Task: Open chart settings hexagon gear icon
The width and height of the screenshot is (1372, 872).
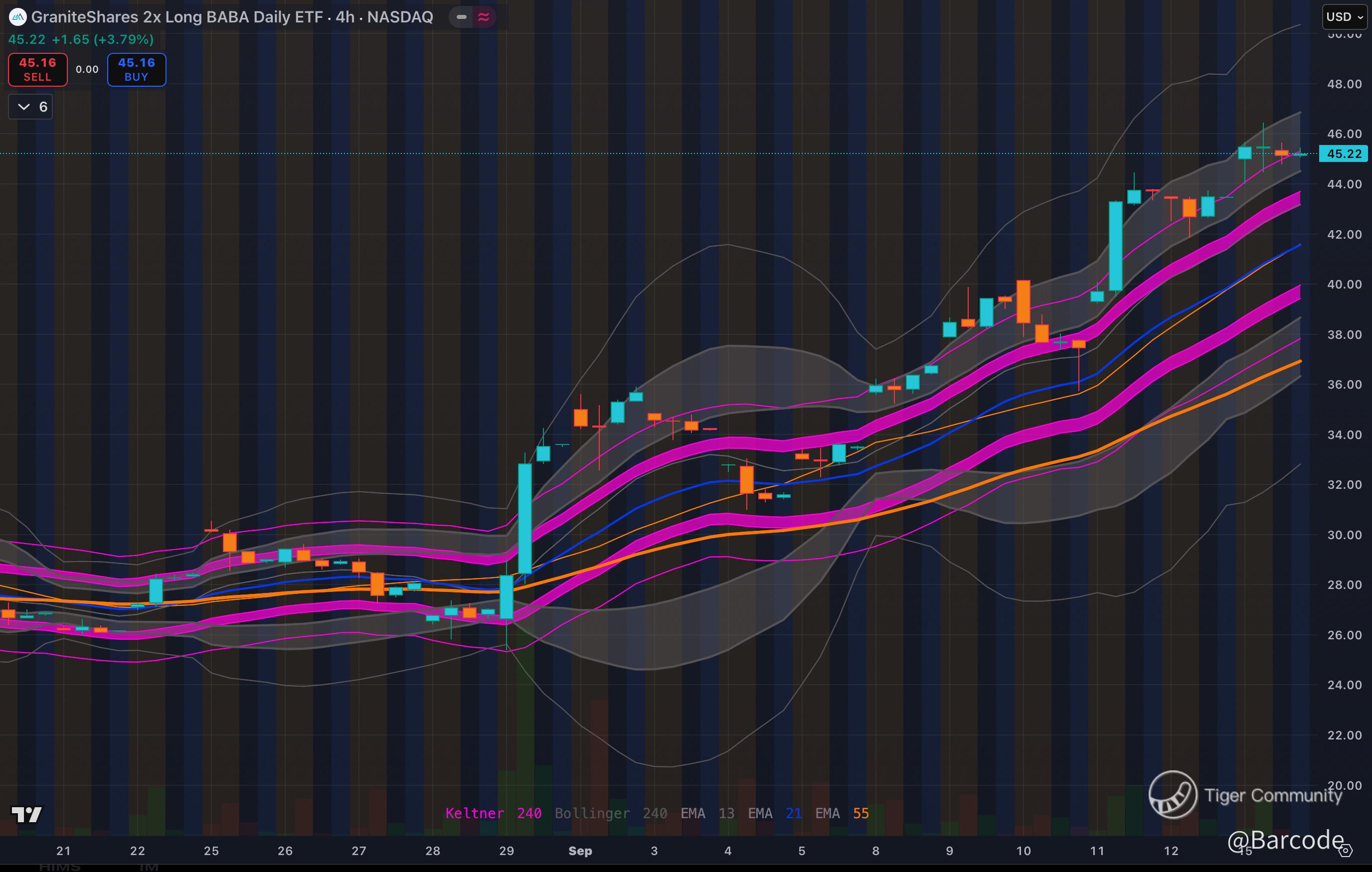Action: (1345, 851)
